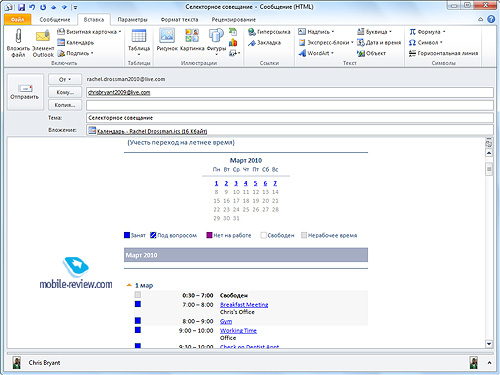The image size is (500, 375).
Task: Undo the last action in quick access toolbar
Action: click(32, 7)
